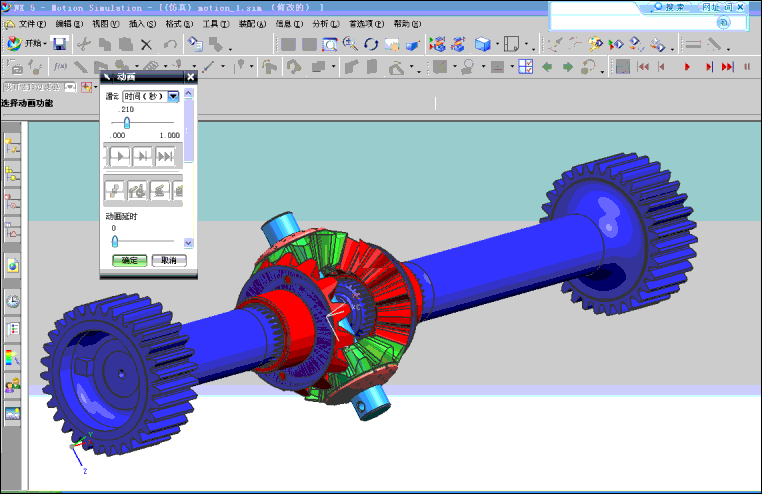Click toolbar red Play button
Image resolution: width=762 pixels, height=494 pixels.
coord(687,67)
